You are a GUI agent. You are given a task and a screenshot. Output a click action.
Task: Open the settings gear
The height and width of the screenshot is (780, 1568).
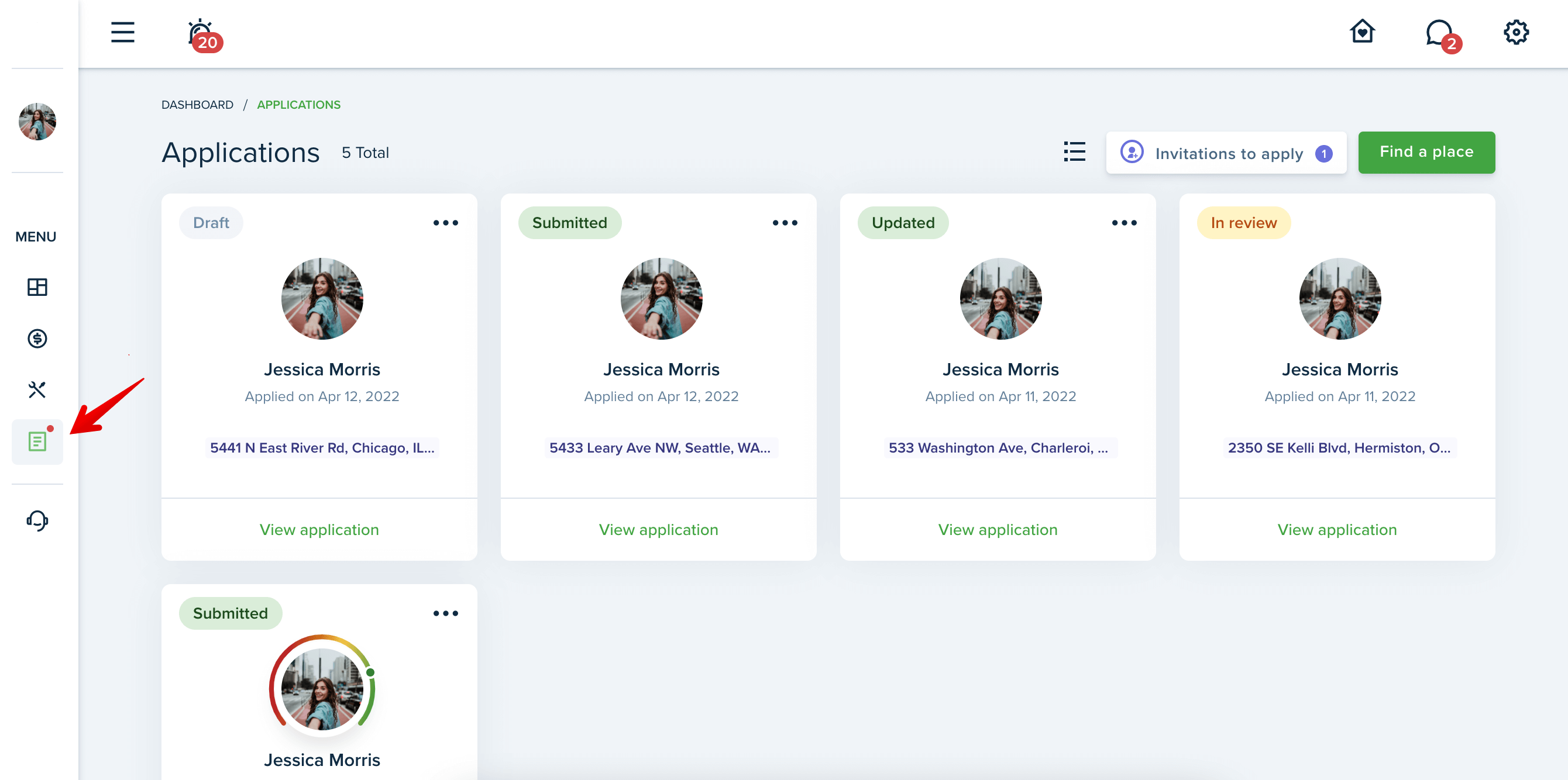1516,32
